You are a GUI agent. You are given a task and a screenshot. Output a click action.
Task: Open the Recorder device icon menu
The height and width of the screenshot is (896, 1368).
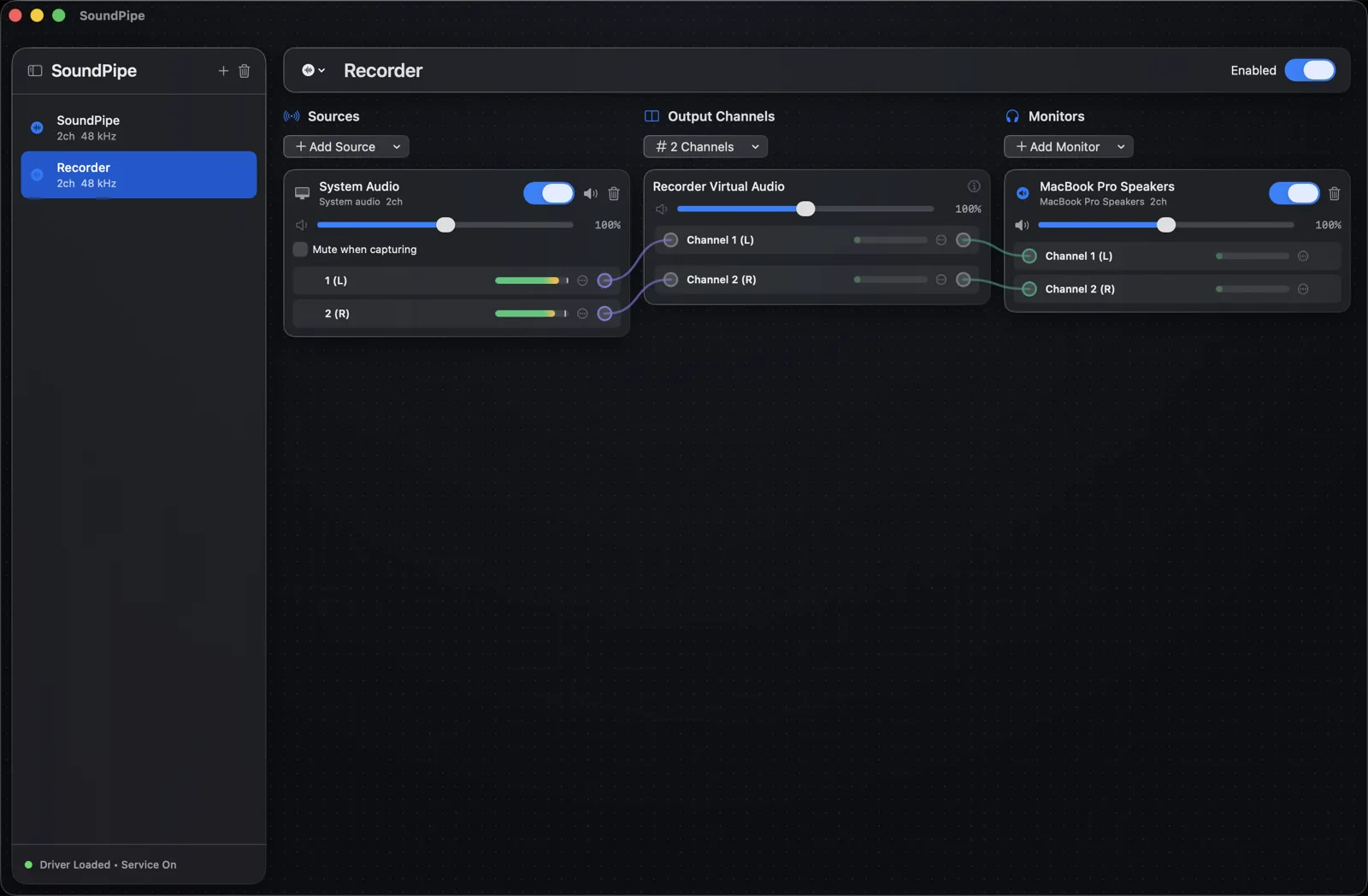pyautogui.click(x=313, y=71)
